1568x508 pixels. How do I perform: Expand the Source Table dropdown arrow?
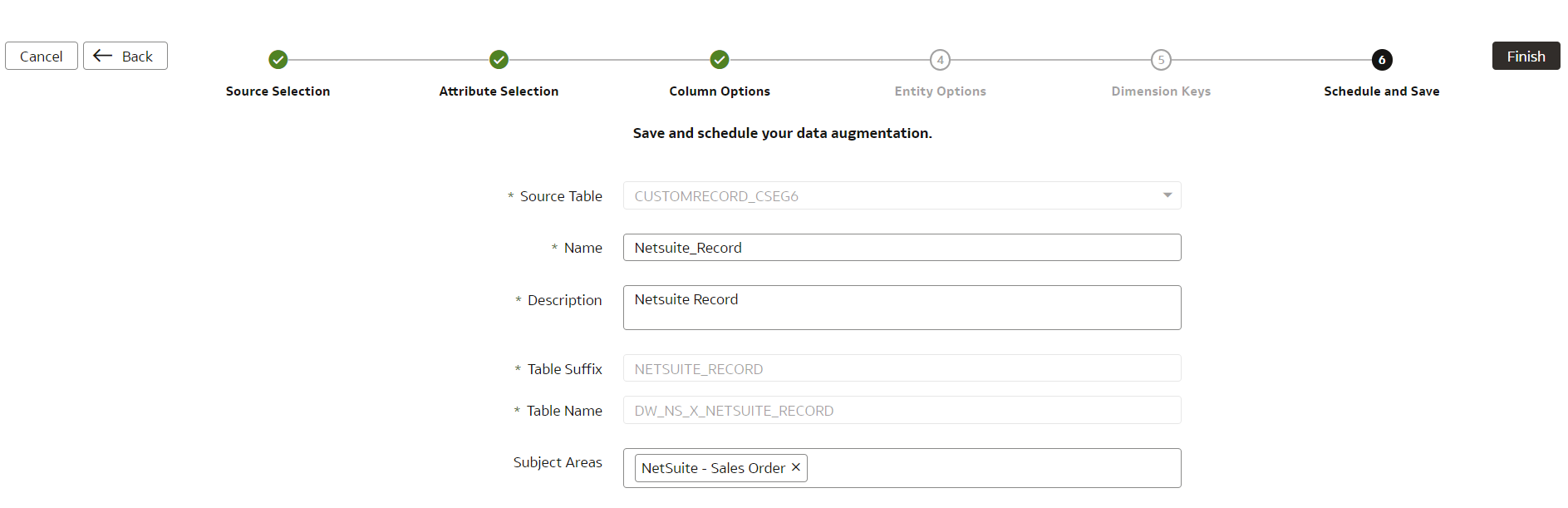(1167, 195)
